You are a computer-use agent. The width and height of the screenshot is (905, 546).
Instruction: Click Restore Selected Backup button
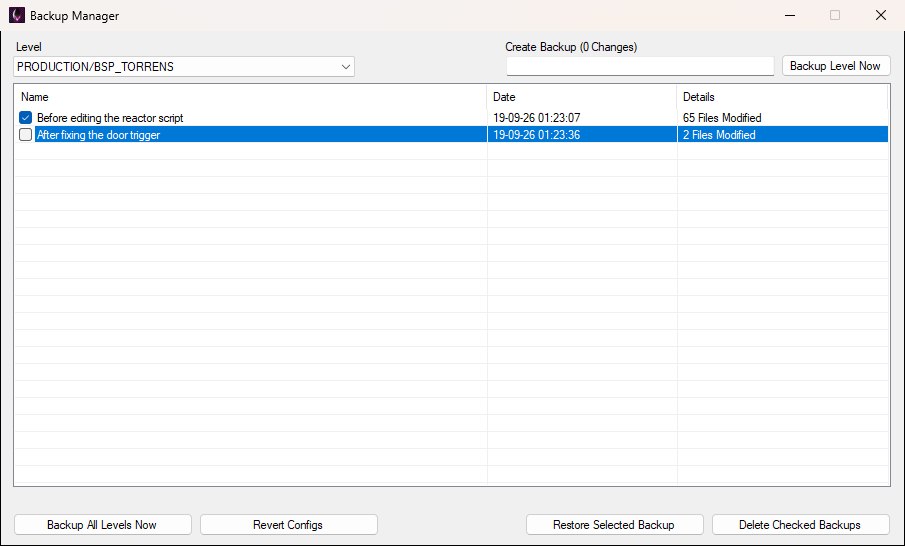click(x=615, y=525)
